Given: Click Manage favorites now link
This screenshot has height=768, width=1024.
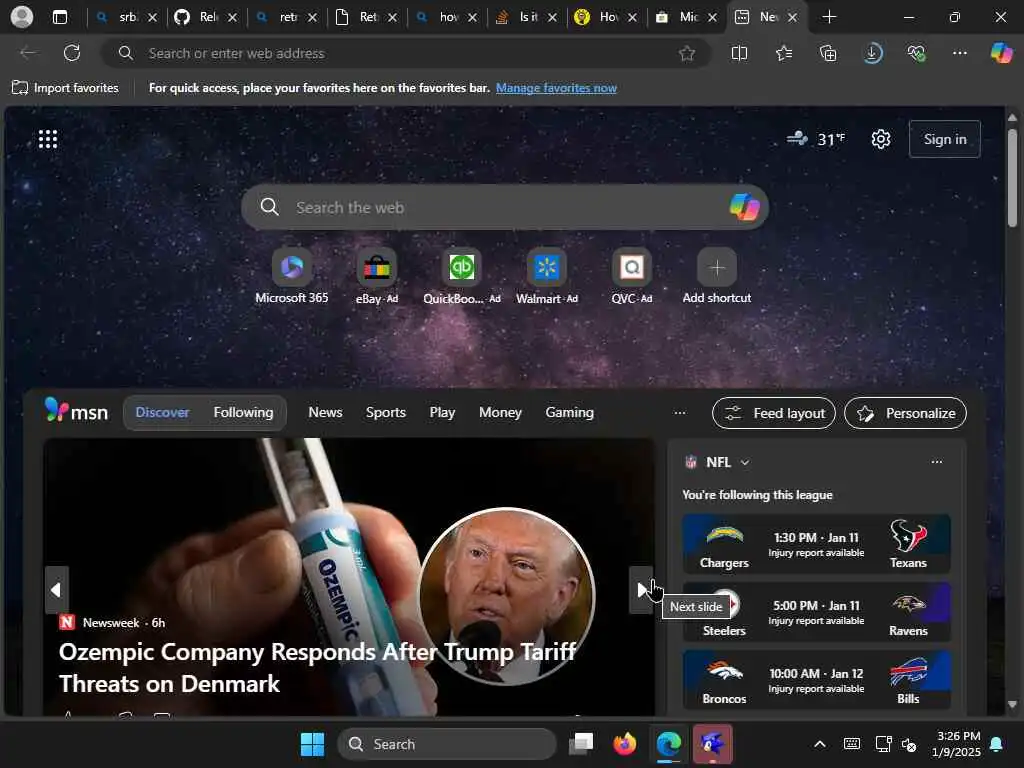Looking at the screenshot, I should pos(556,88).
